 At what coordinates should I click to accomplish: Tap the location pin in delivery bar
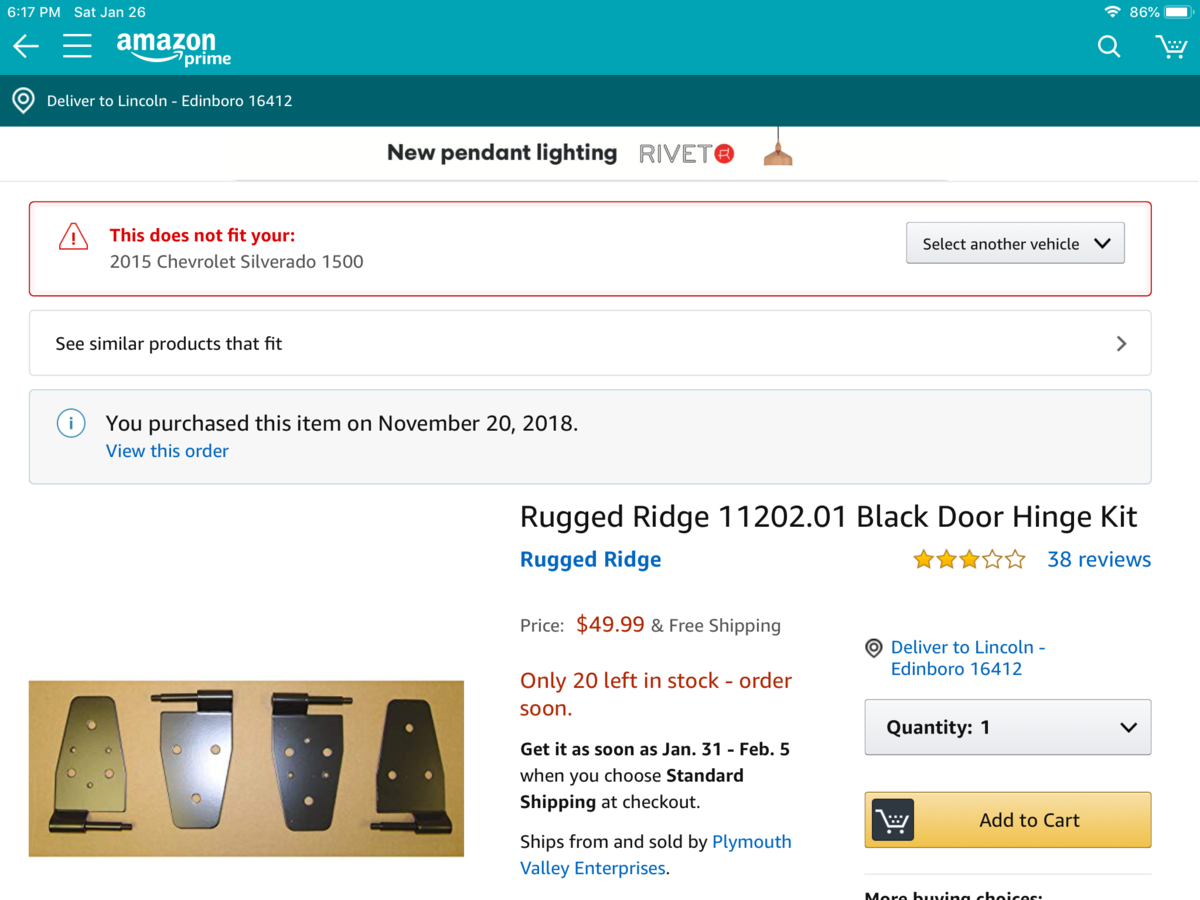coord(22,101)
